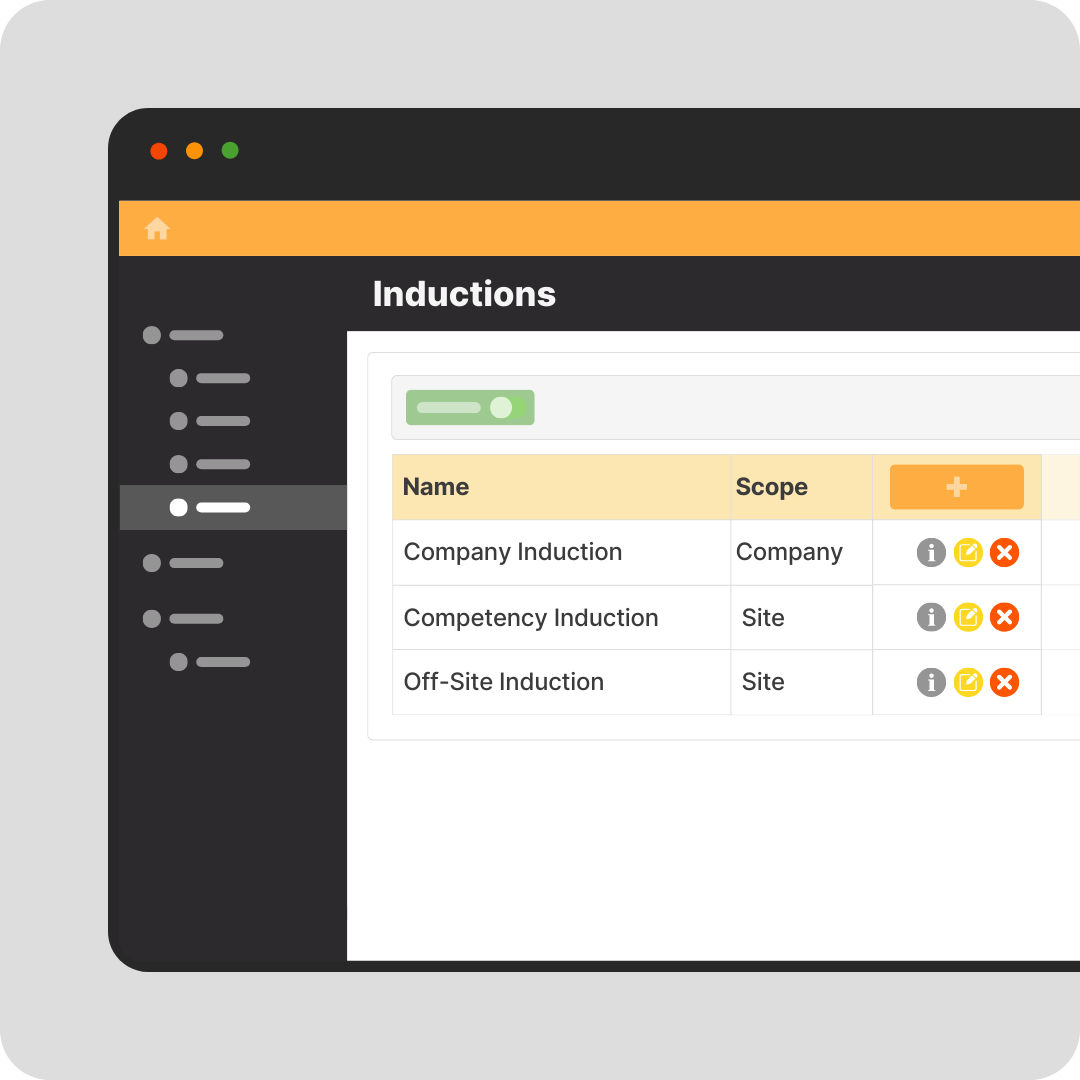
Task: Add a new induction with plus button
Action: [x=957, y=487]
